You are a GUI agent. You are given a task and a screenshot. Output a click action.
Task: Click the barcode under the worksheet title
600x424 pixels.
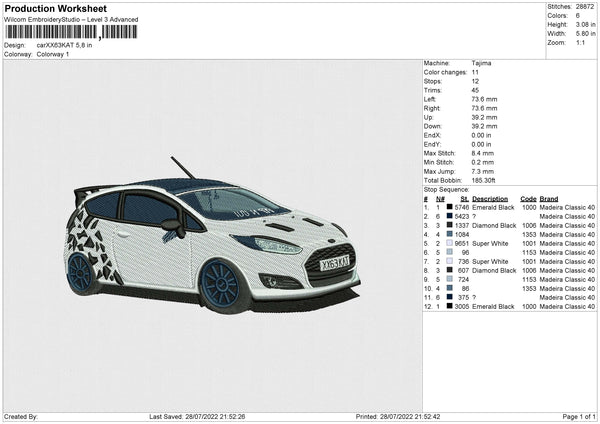pyautogui.click(x=71, y=32)
